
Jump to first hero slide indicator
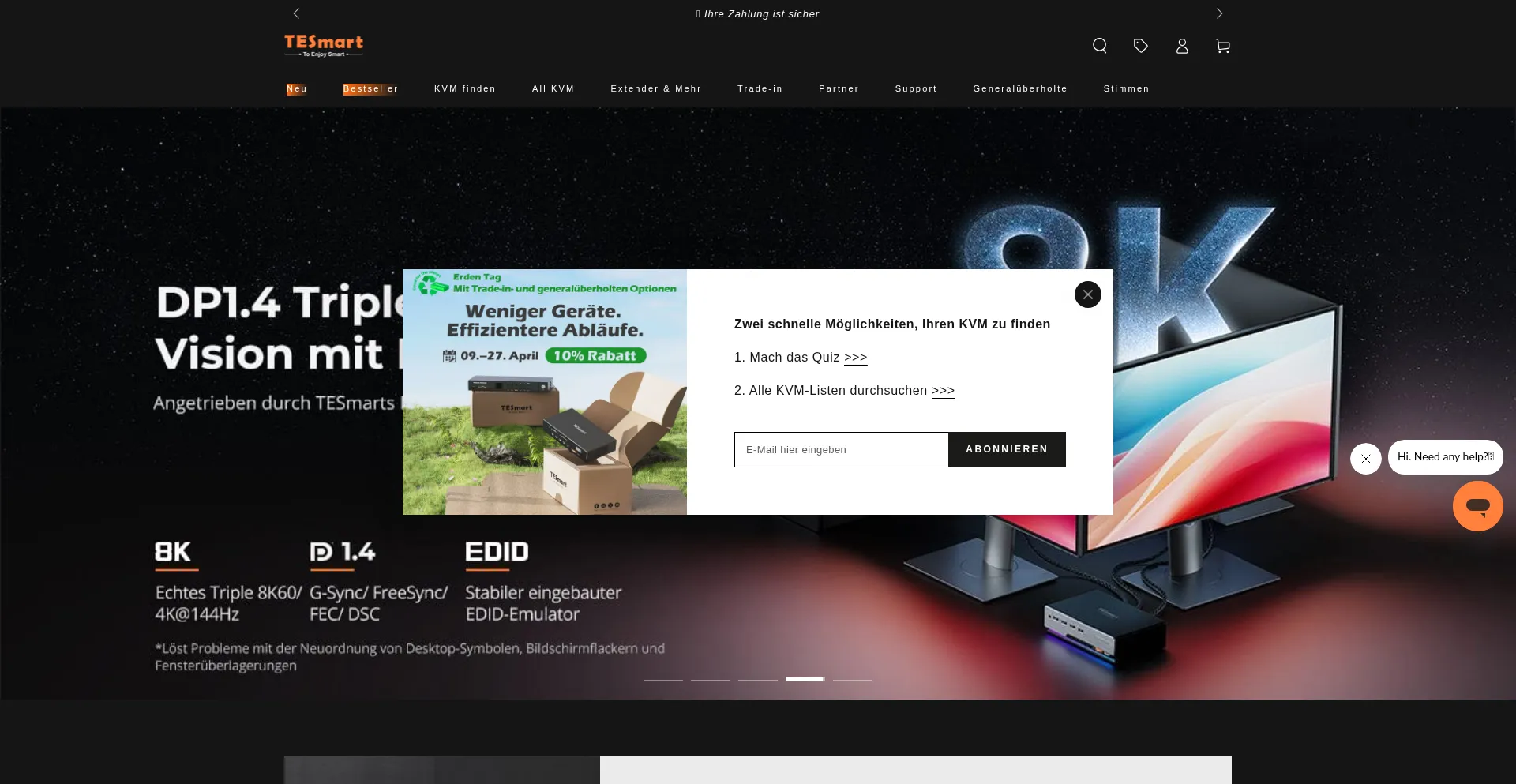pyautogui.click(x=663, y=680)
